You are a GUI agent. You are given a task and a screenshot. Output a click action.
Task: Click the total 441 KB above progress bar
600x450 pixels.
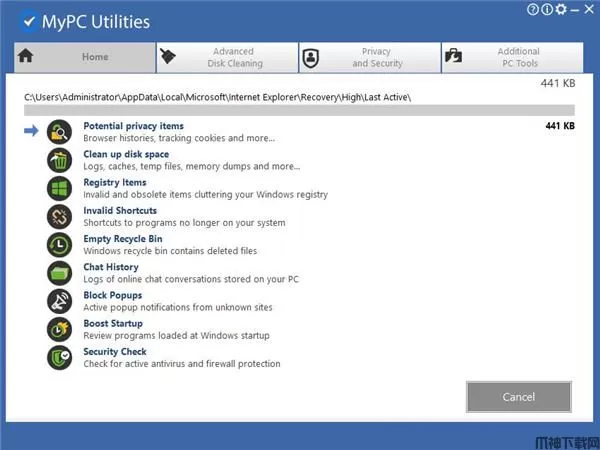tap(558, 83)
